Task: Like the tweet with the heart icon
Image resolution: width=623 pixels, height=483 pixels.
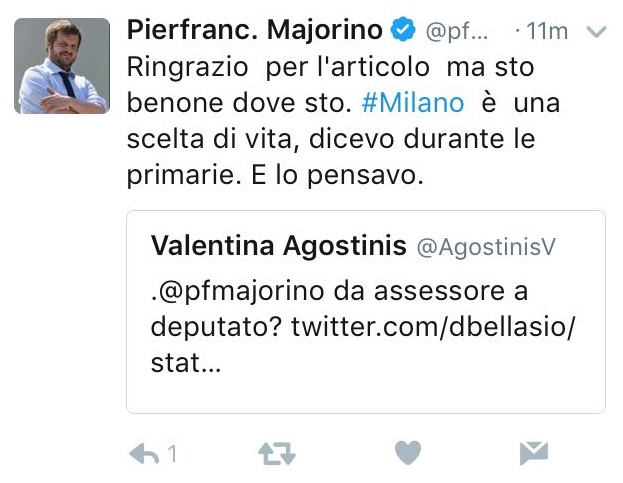Action: pos(407,454)
